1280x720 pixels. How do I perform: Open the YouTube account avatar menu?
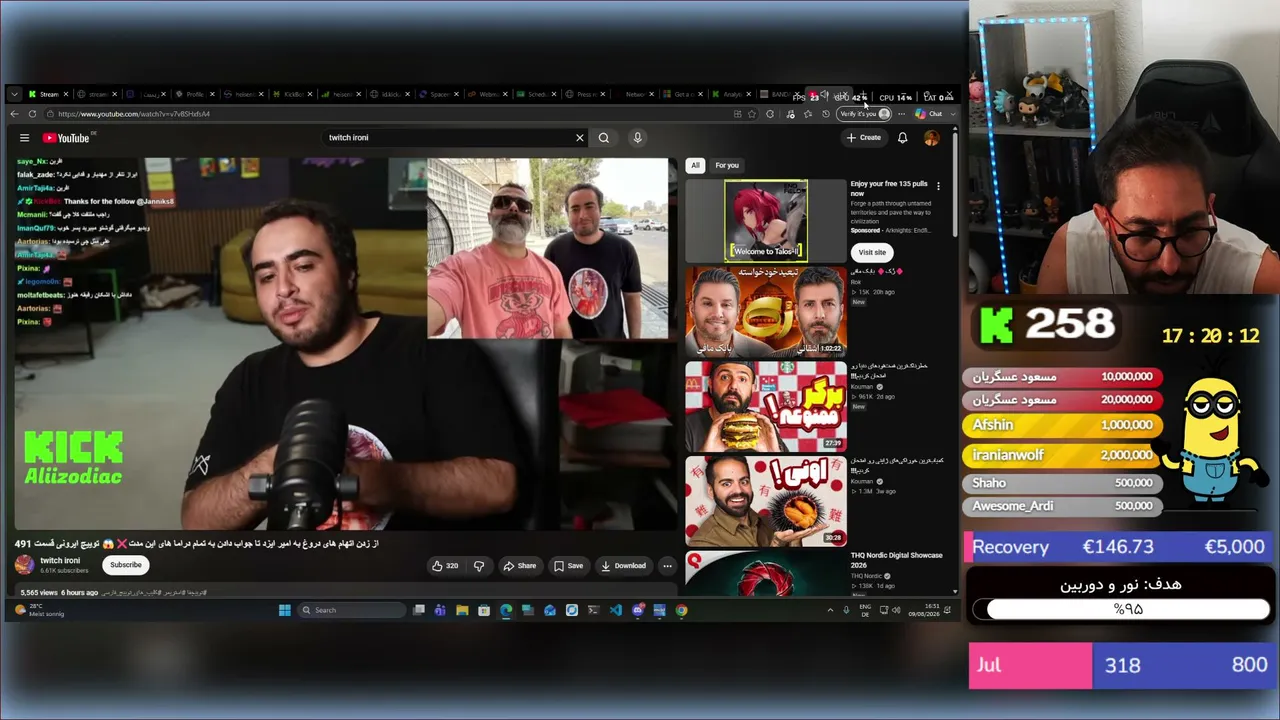pyautogui.click(x=931, y=138)
